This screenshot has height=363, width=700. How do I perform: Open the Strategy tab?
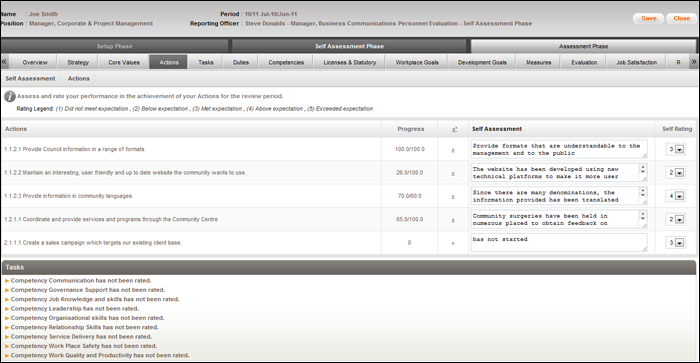78,62
